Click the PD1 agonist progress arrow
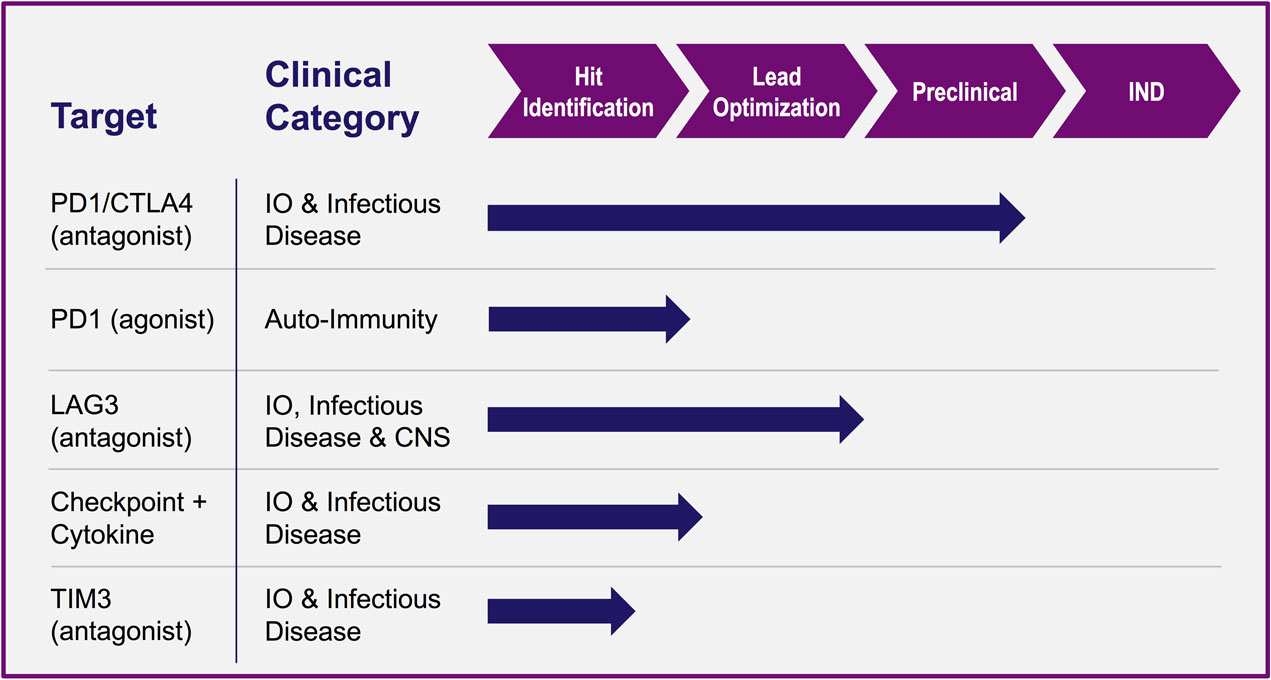 click(x=589, y=319)
